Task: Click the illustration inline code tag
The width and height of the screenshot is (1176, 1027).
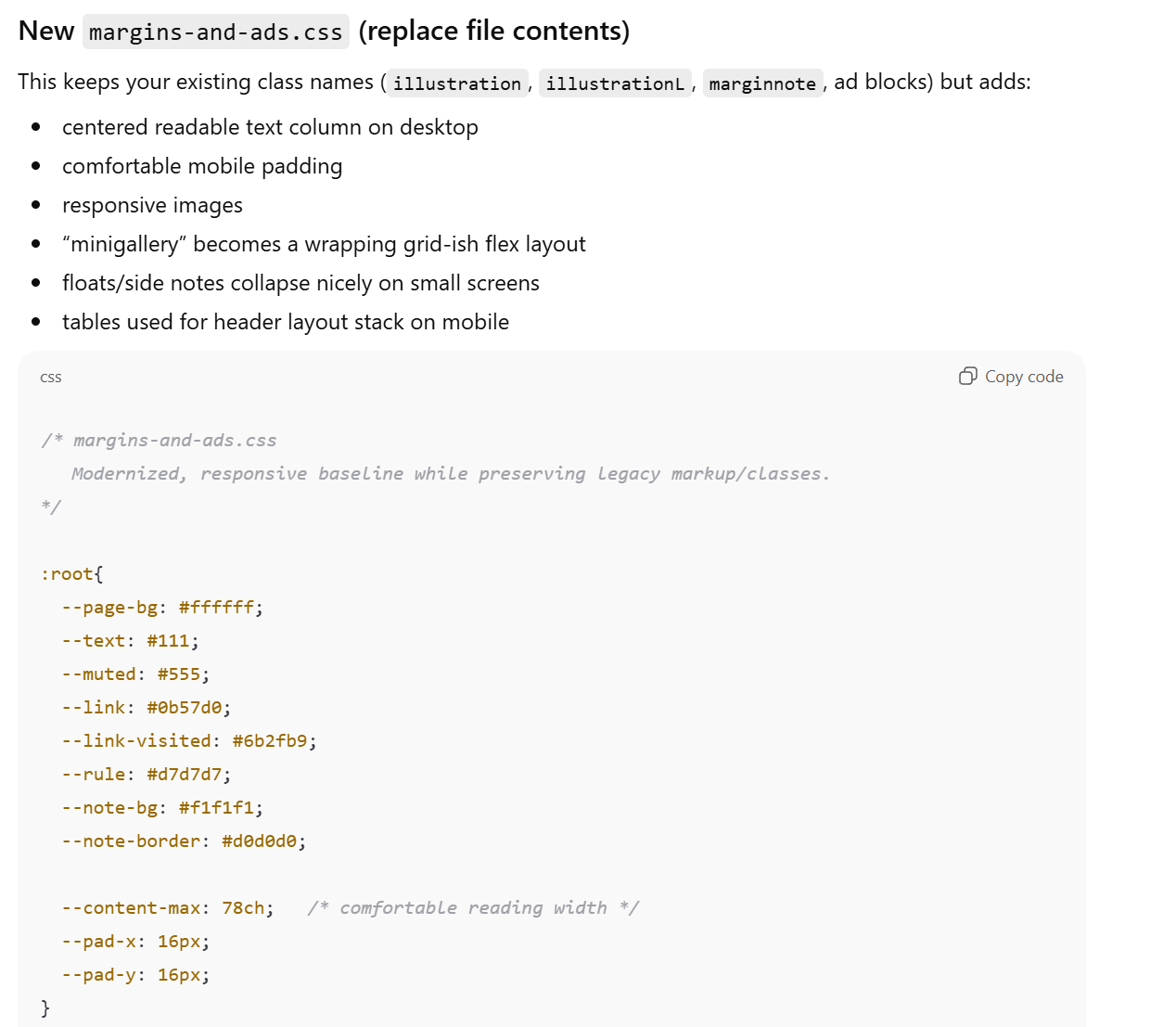Action: (456, 83)
